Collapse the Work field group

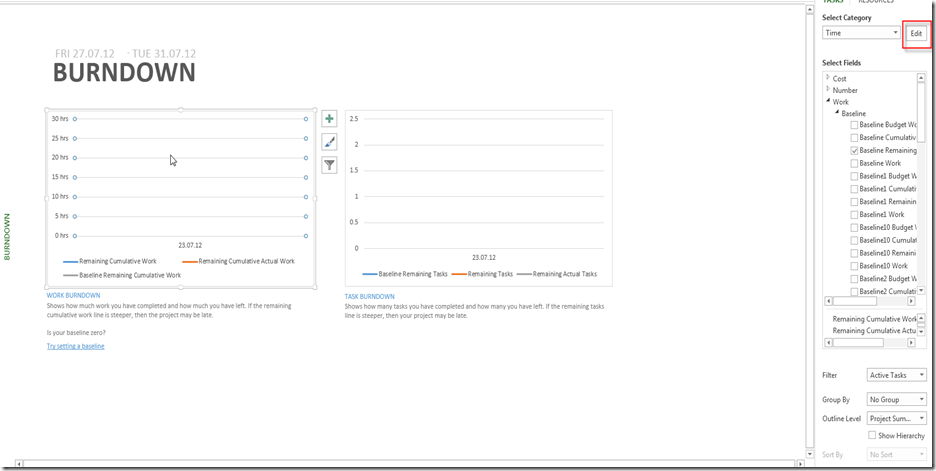[828, 102]
